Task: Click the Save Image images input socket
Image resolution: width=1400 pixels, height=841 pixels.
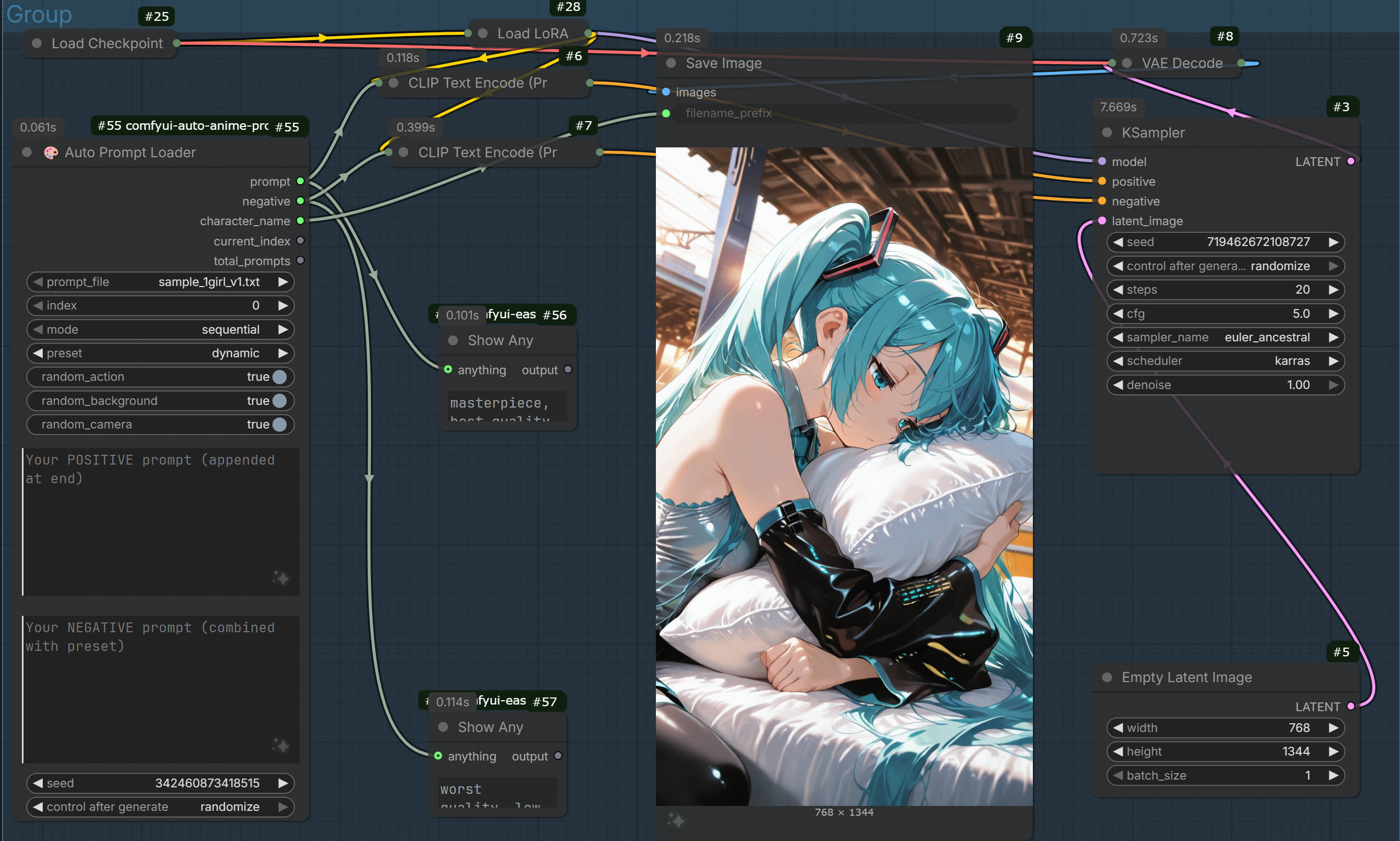Action: click(666, 92)
